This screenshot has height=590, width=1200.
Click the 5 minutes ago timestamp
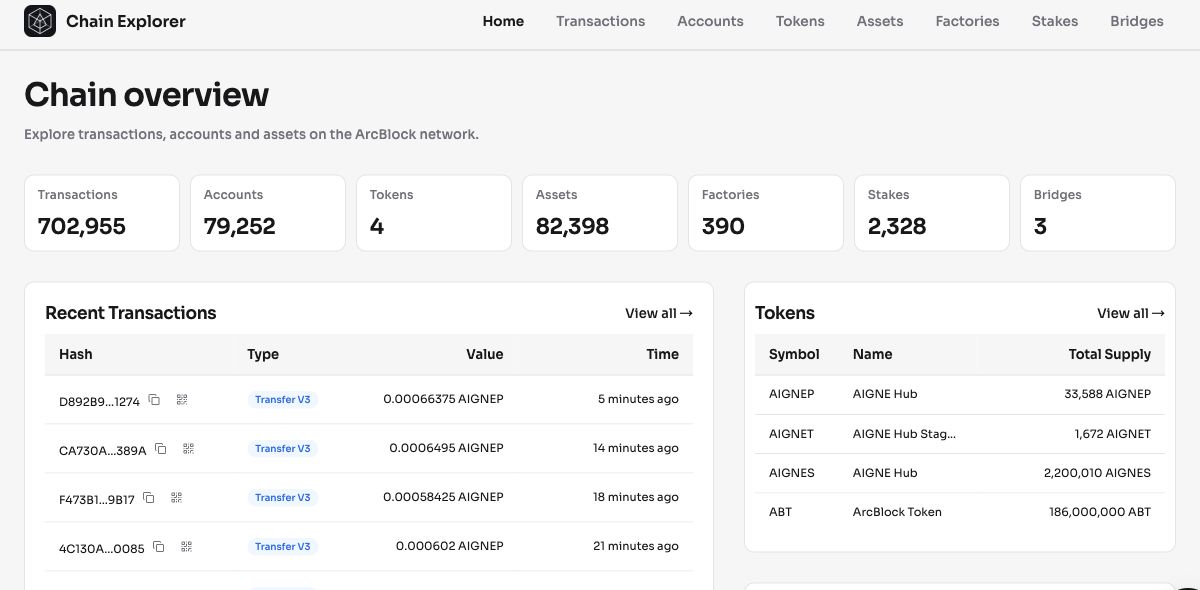click(x=638, y=399)
